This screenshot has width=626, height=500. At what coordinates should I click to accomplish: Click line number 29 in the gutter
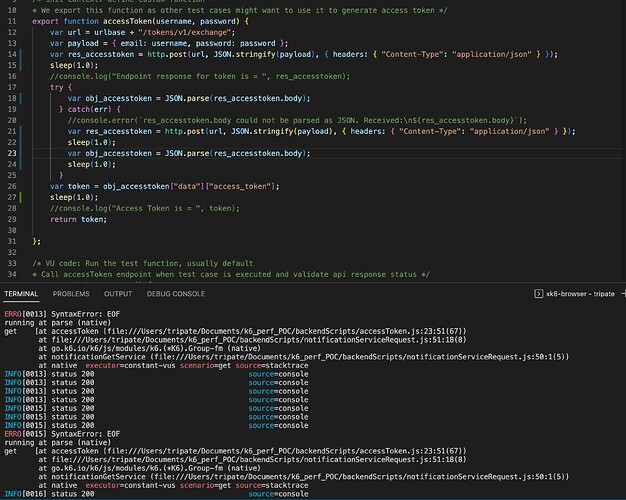(12, 219)
